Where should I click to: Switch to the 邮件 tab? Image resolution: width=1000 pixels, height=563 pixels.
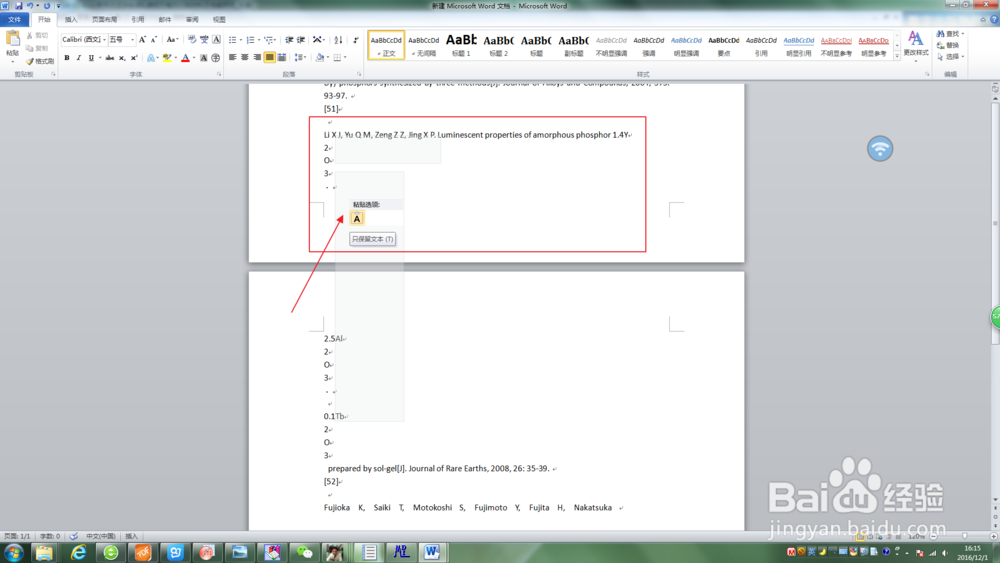click(x=165, y=20)
